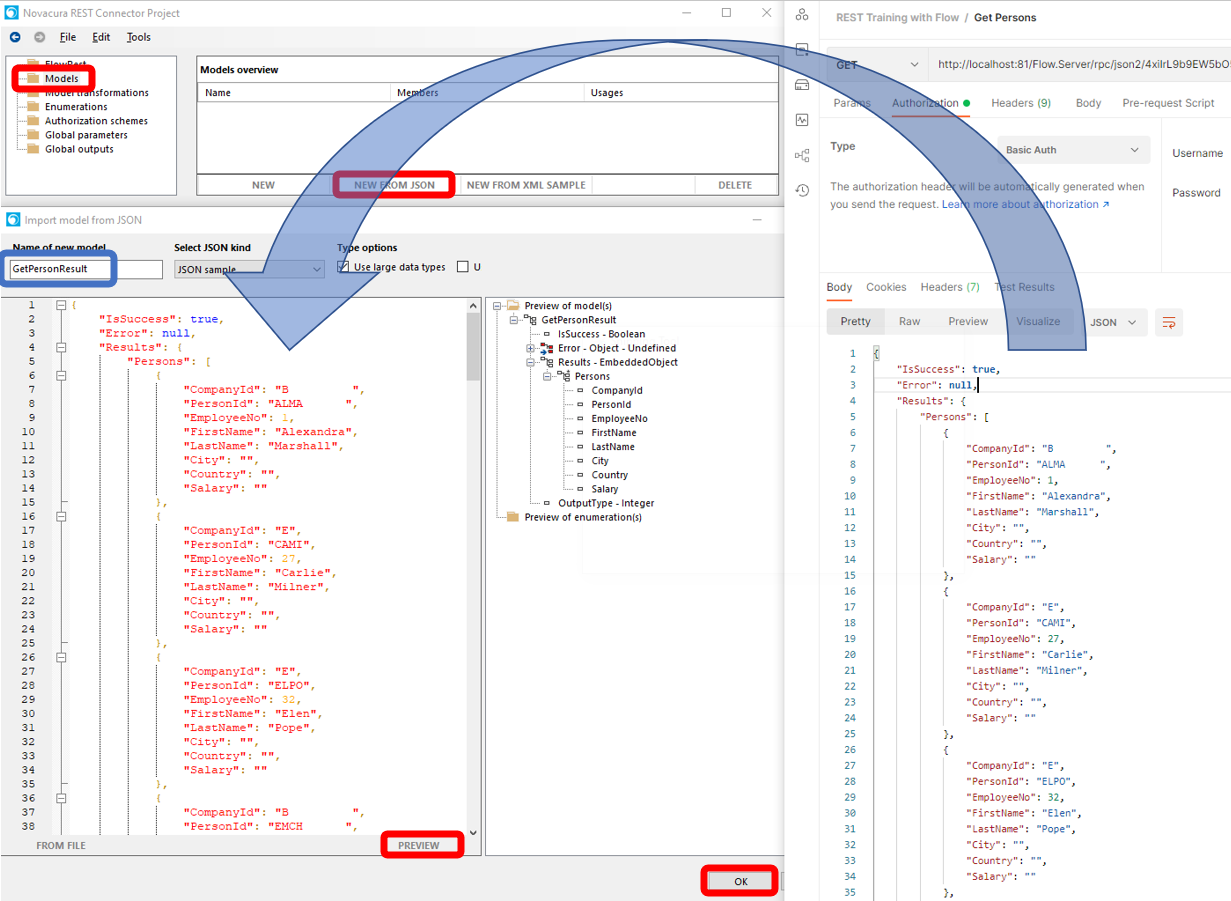This screenshot has width=1231, height=901.
Task: Open Learn more about authorization link
Action: [x=1026, y=204]
